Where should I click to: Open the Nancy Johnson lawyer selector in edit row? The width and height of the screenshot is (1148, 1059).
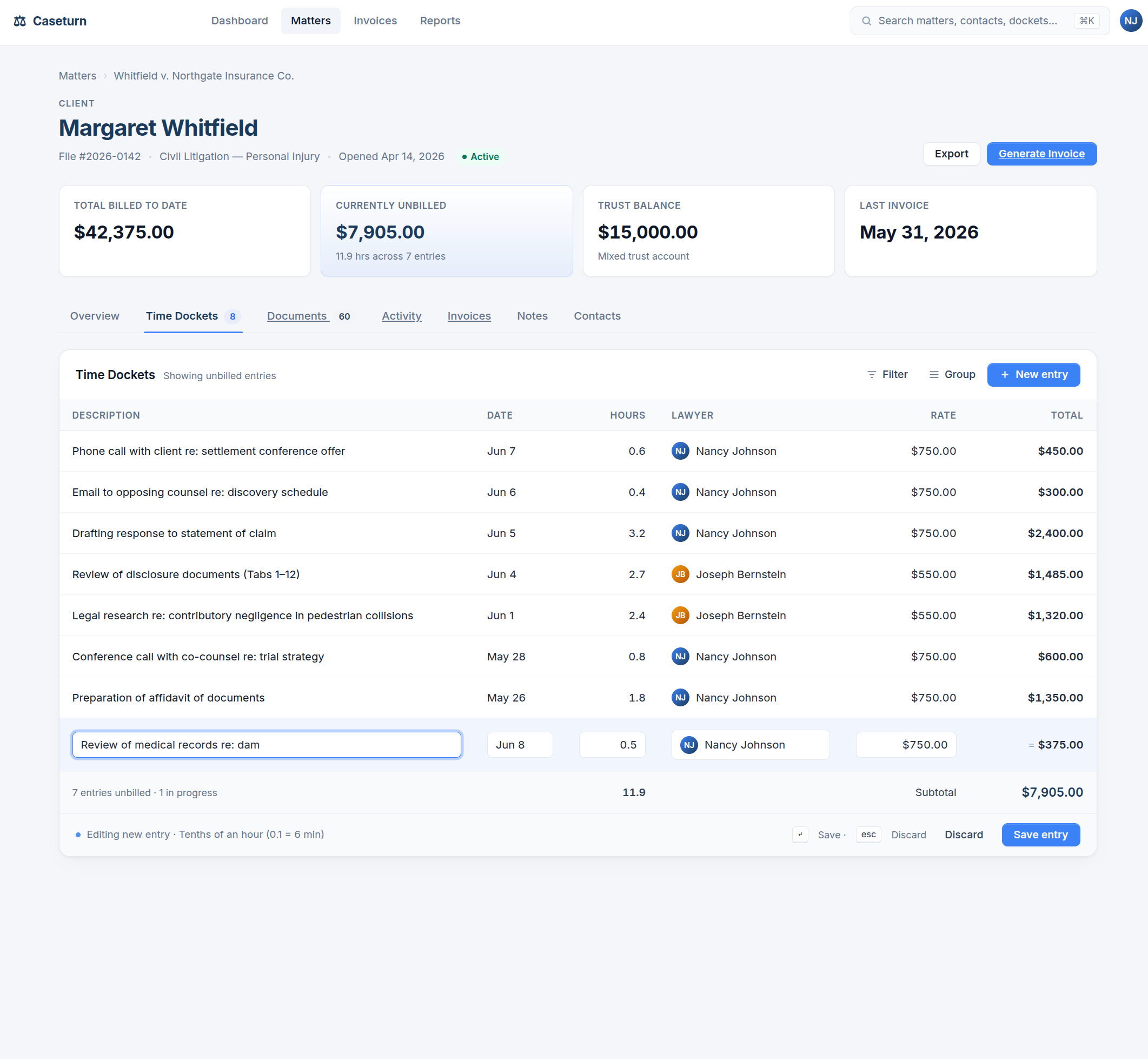[751, 745]
